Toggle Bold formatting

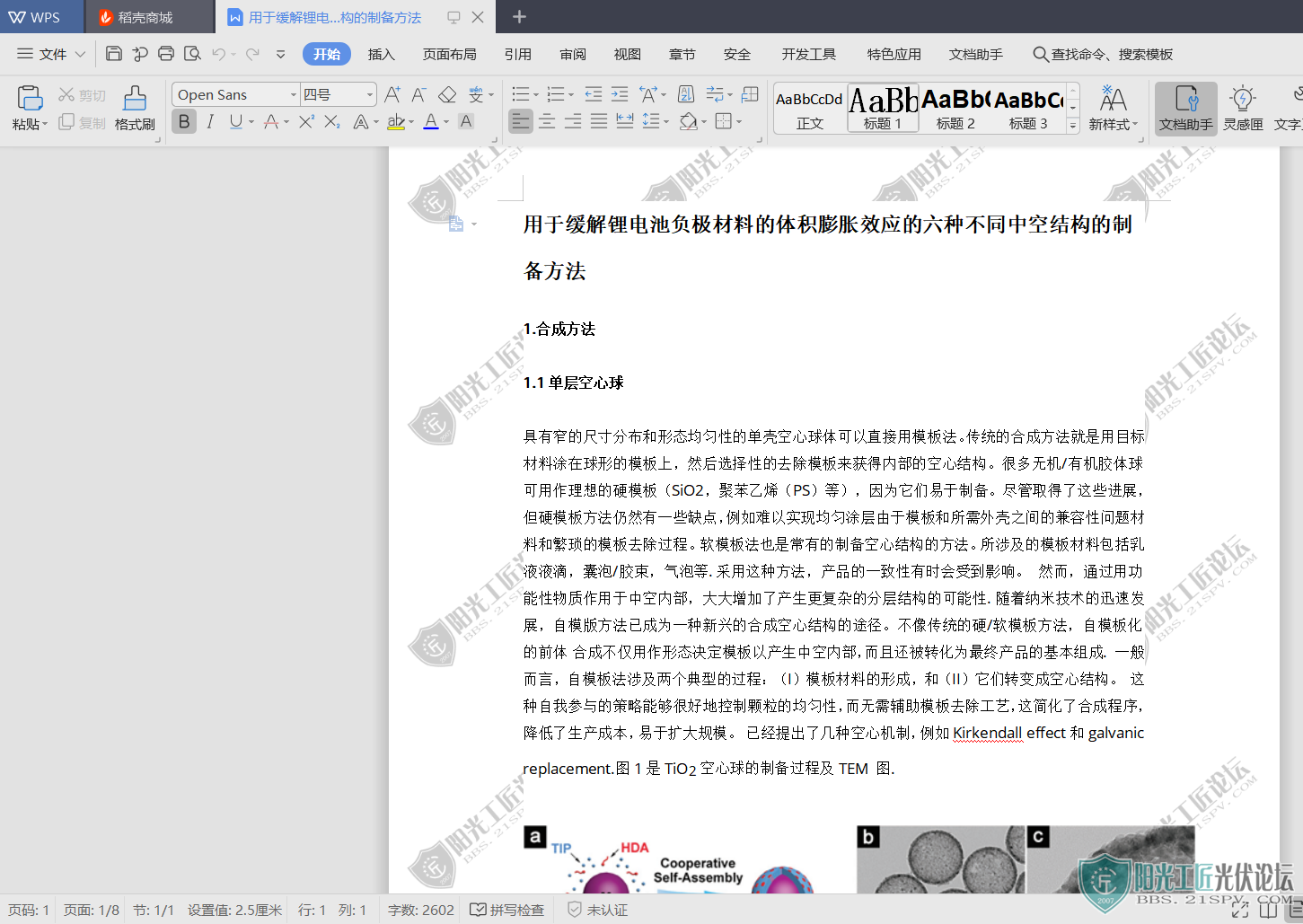184,121
